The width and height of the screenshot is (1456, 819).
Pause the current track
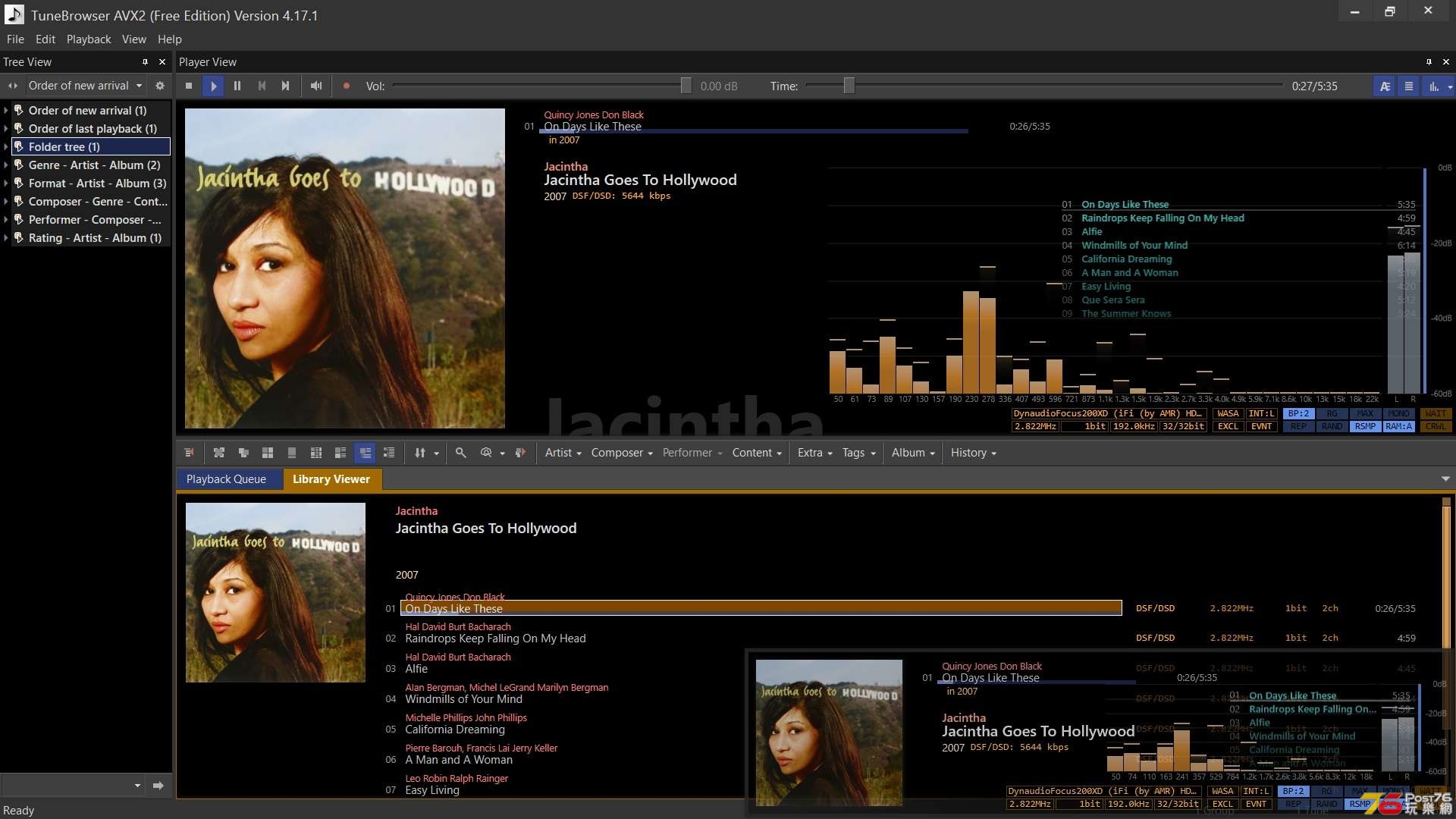pos(237,86)
